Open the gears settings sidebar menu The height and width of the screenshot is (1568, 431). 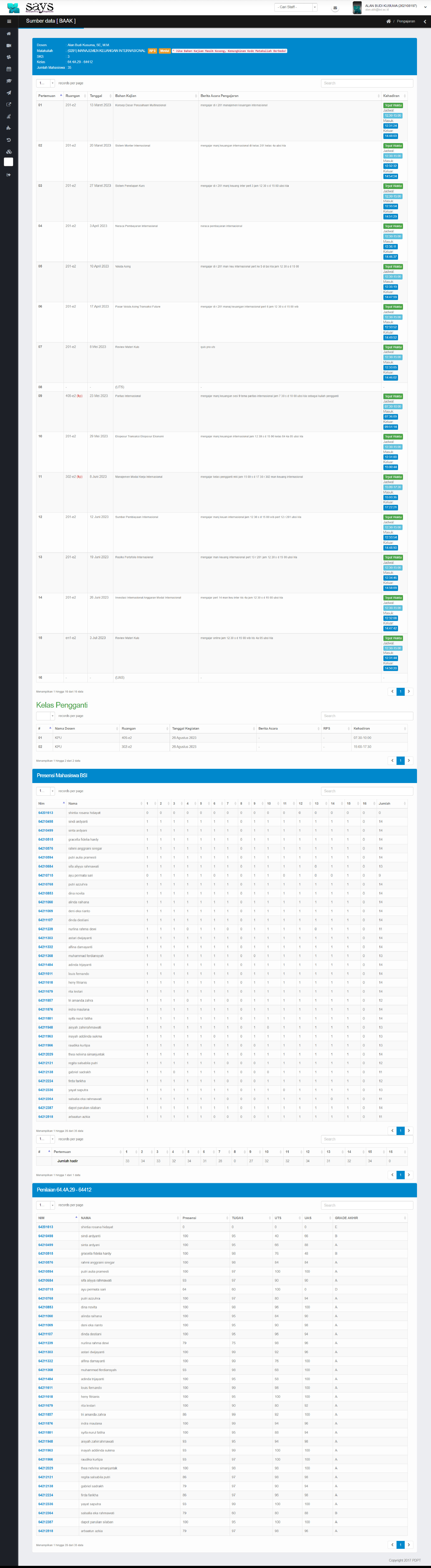click(x=9, y=57)
